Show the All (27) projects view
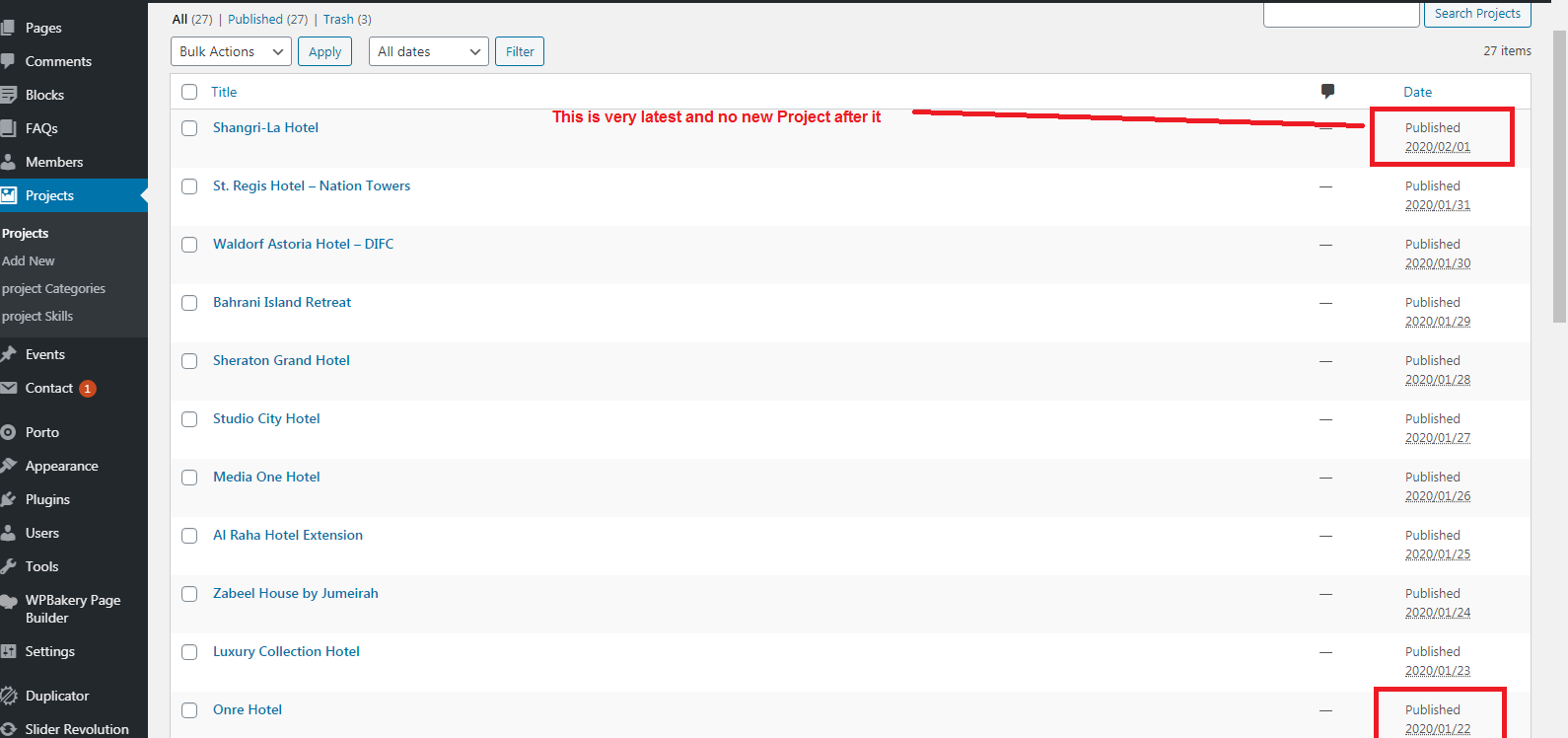Viewport: 1568px width, 738px height. point(192,19)
